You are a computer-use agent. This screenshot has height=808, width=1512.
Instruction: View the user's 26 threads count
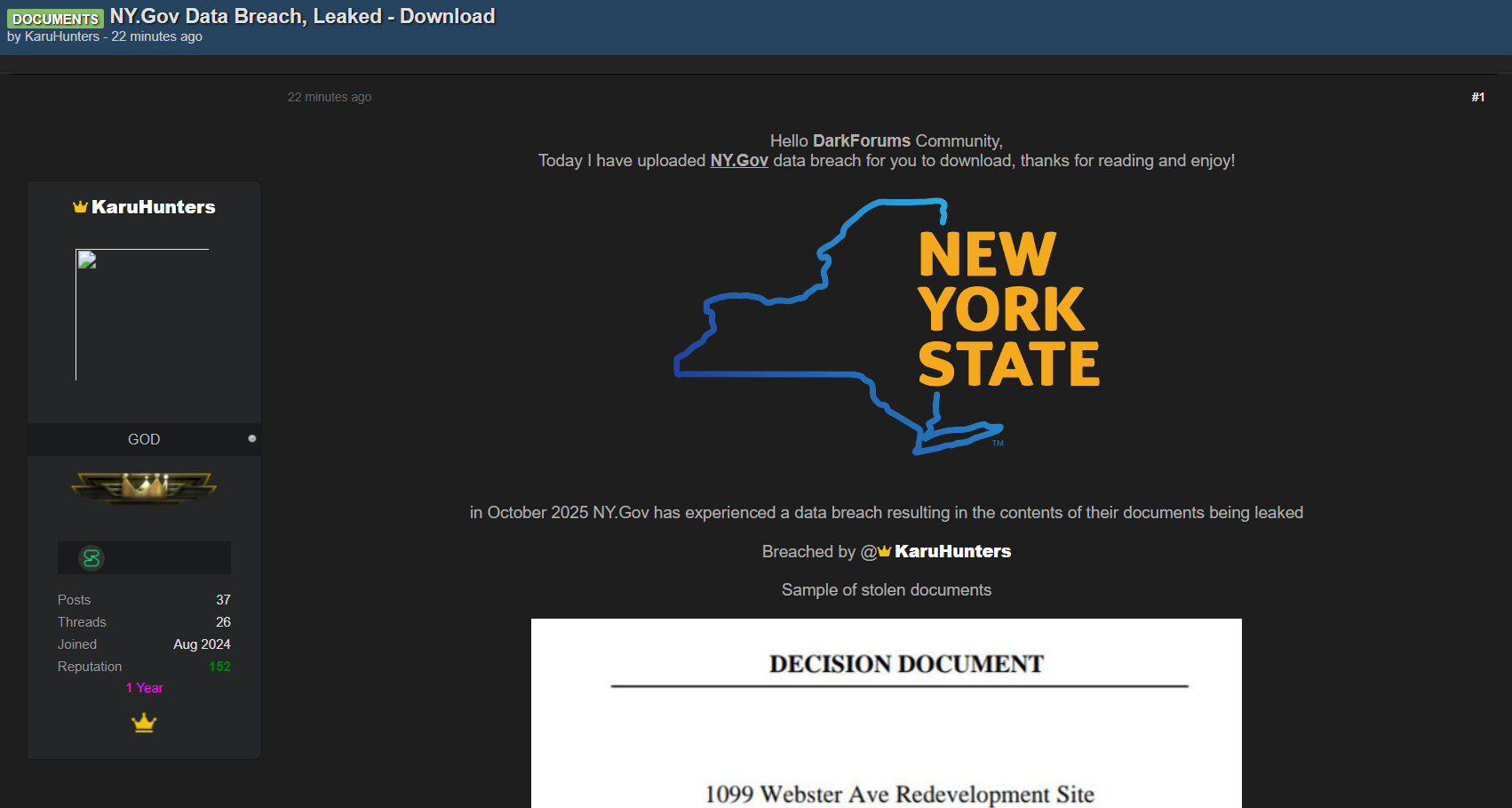point(223,622)
